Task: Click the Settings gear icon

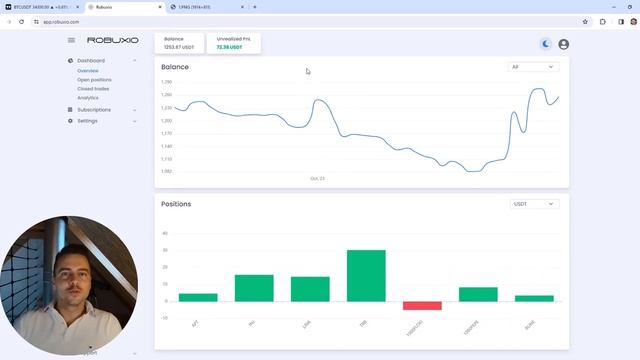Action: 70,121
